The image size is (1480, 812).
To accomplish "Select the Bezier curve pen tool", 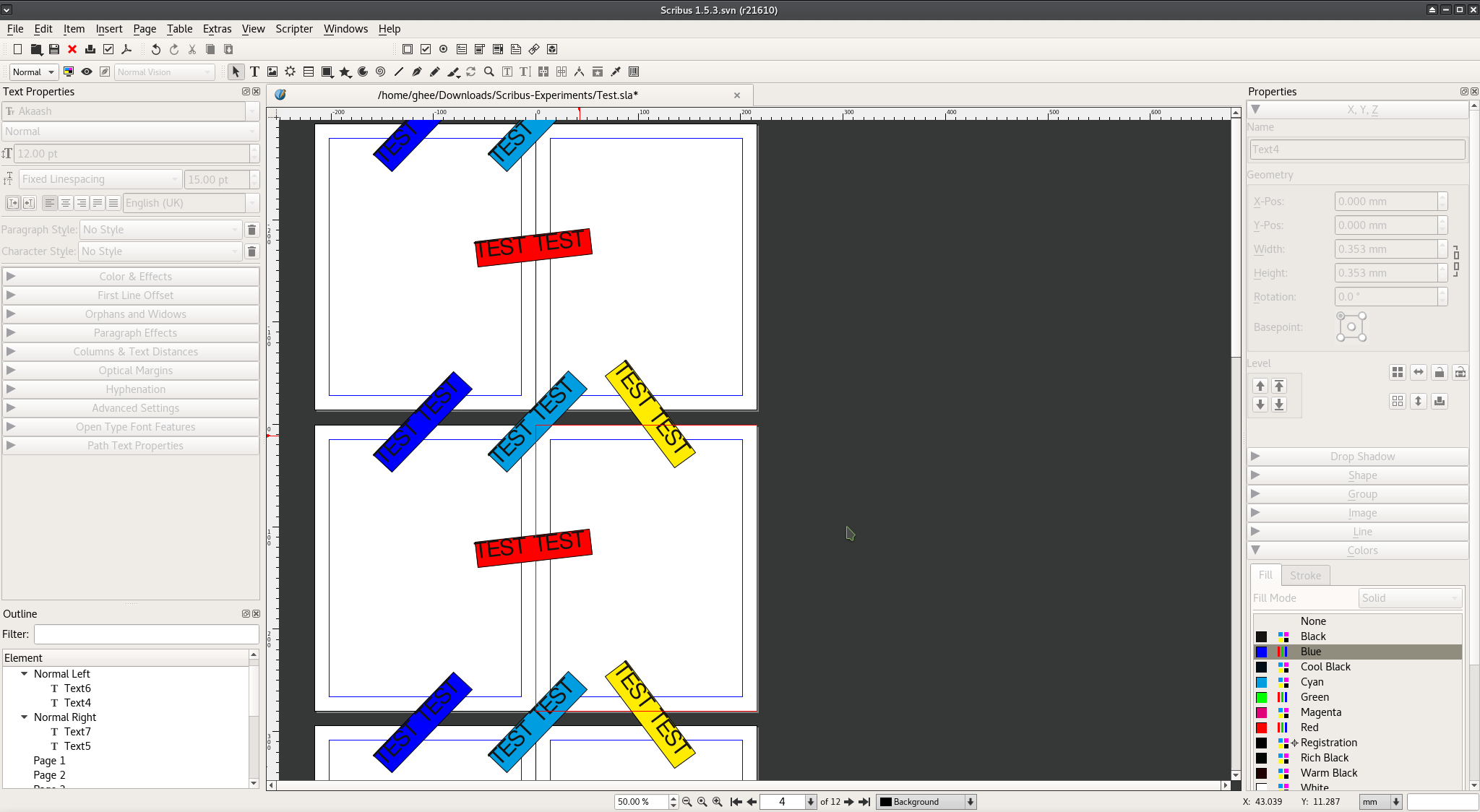I will [417, 72].
